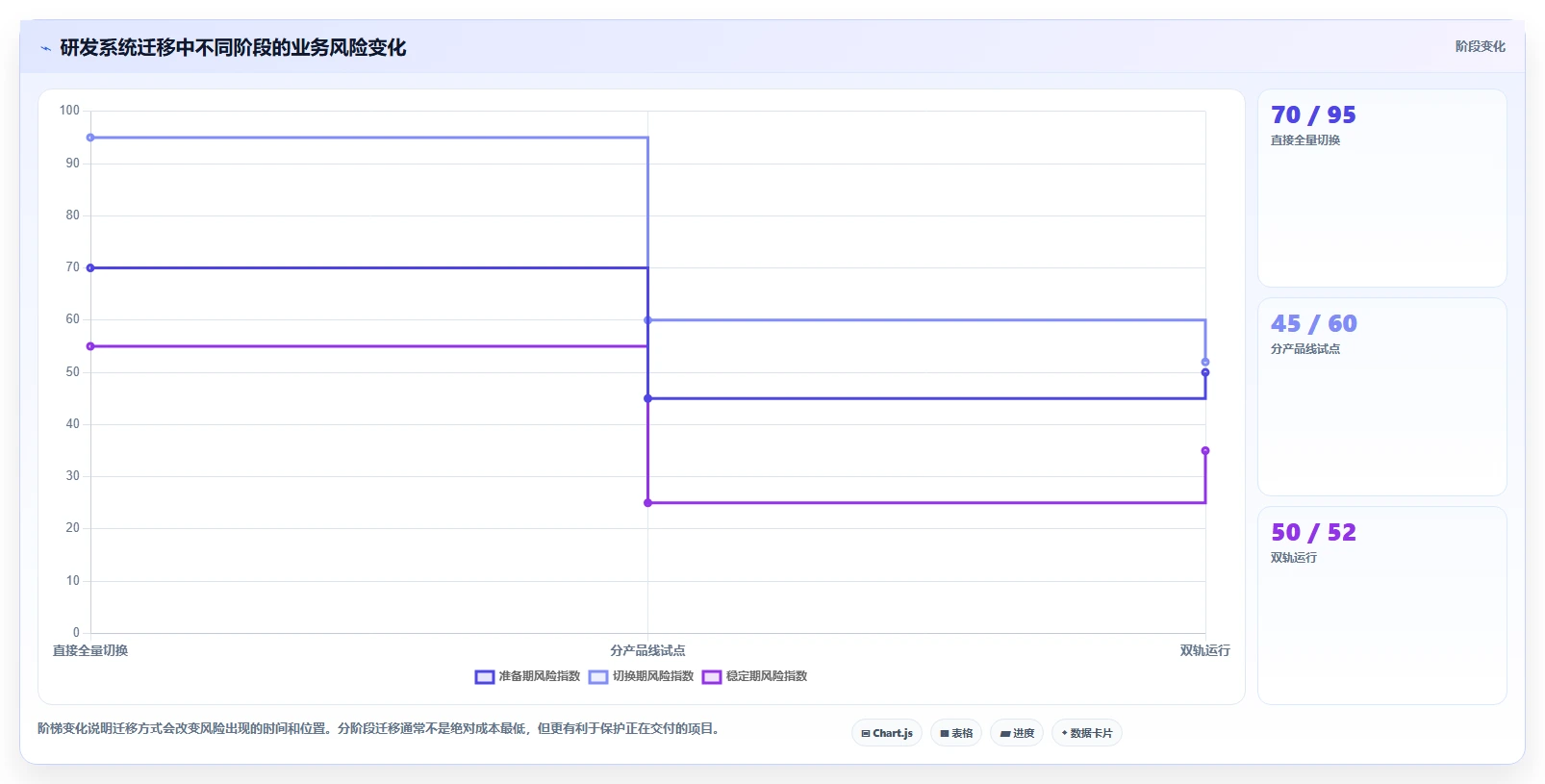
Task: Click the chart icon beside the title
Action: point(45,48)
